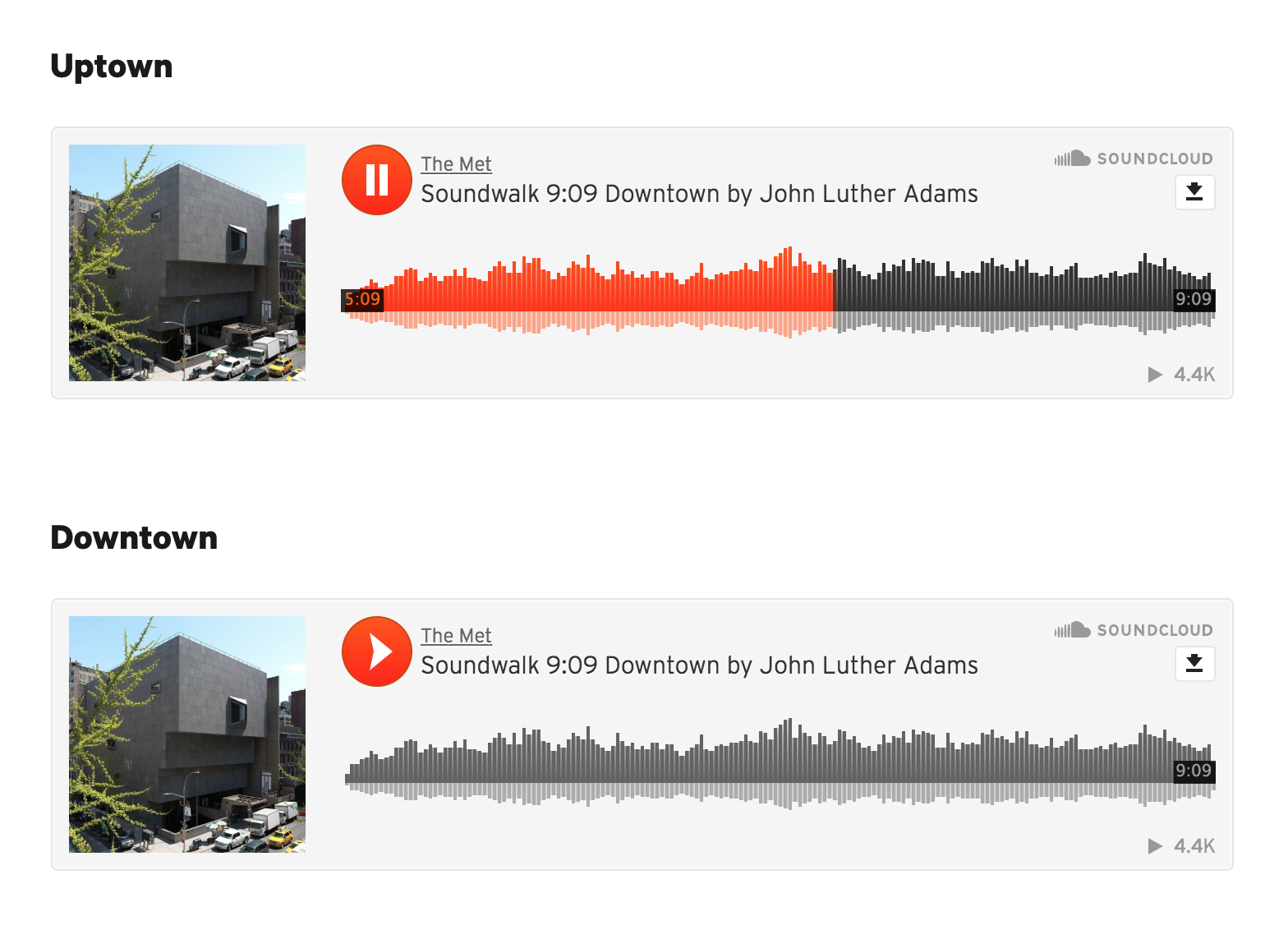
Task: Download the Downtown track
Action: coord(1194,664)
